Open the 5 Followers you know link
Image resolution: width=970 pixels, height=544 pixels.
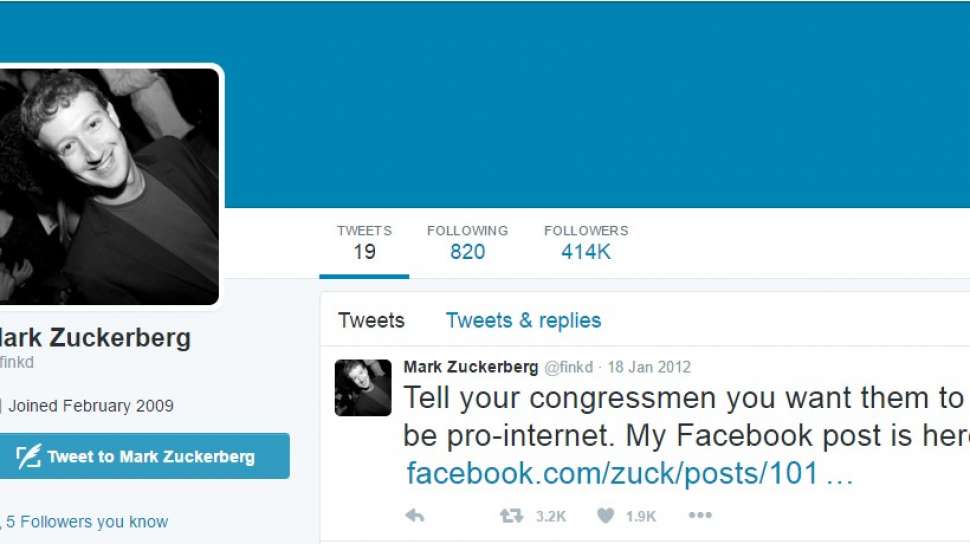[x=87, y=522]
